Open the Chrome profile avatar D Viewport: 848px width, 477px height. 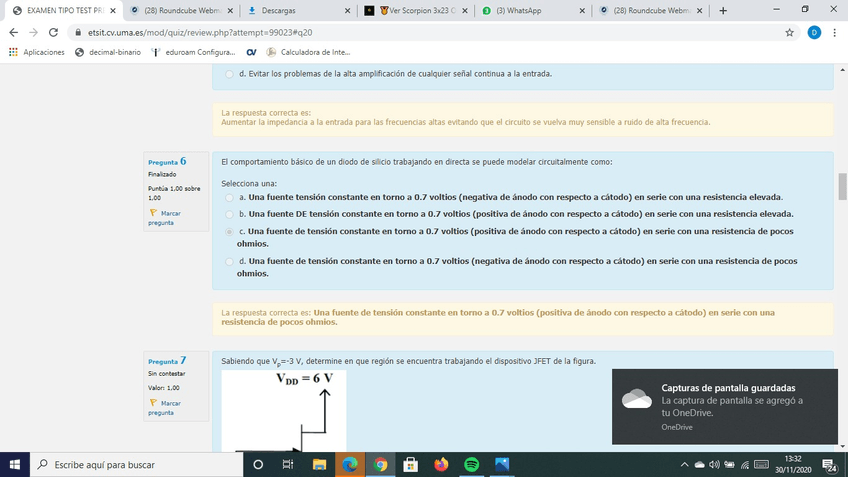[x=814, y=32]
